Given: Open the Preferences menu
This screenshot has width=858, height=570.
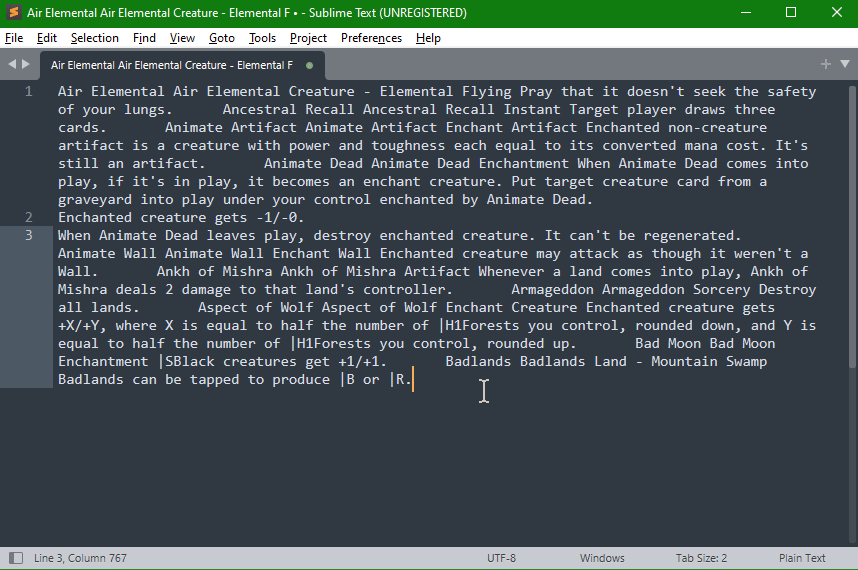Looking at the screenshot, I should pyautogui.click(x=371, y=38).
